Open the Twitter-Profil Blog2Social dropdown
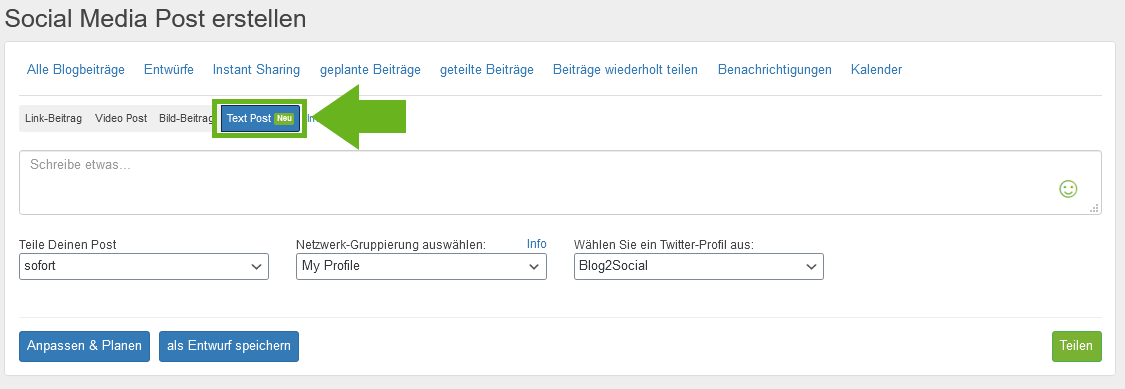 [x=699, y=266]
